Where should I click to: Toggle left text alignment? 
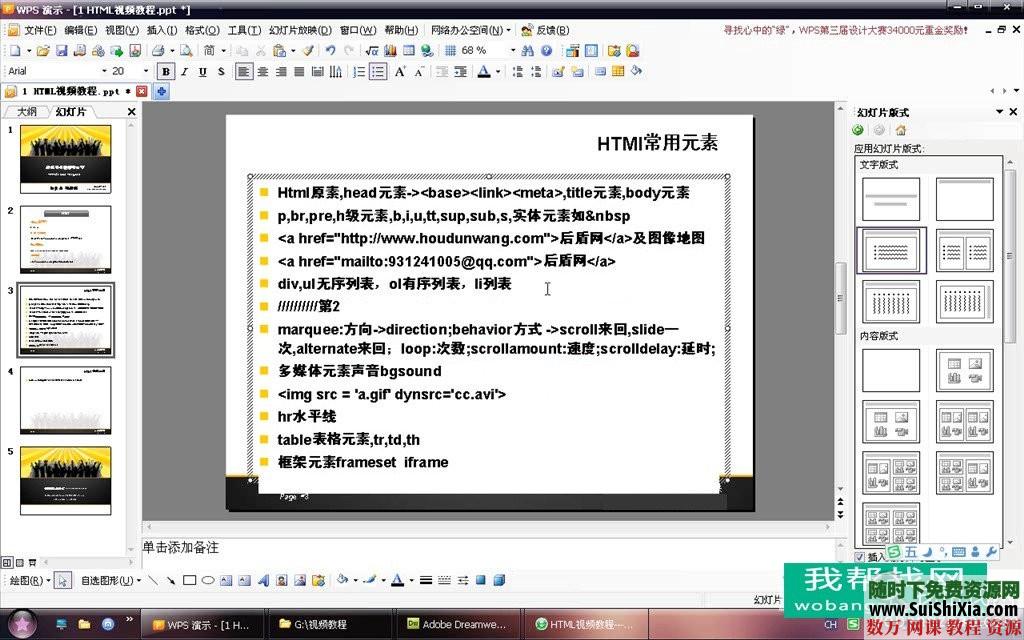click(244, 71)
